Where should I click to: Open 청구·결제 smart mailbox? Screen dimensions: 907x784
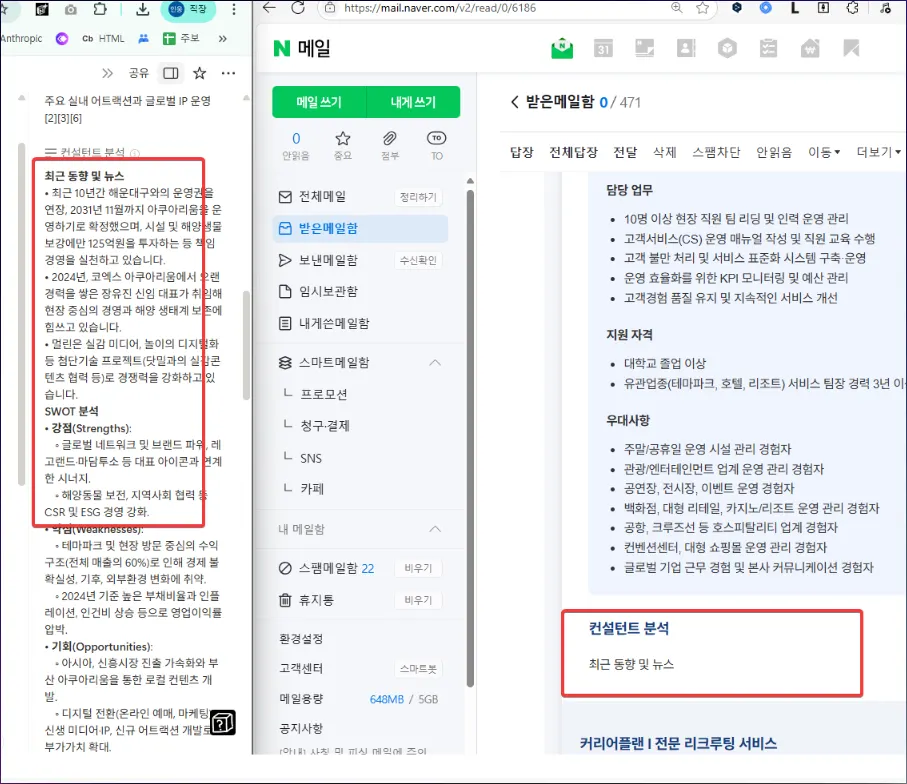tap(325, 426)
